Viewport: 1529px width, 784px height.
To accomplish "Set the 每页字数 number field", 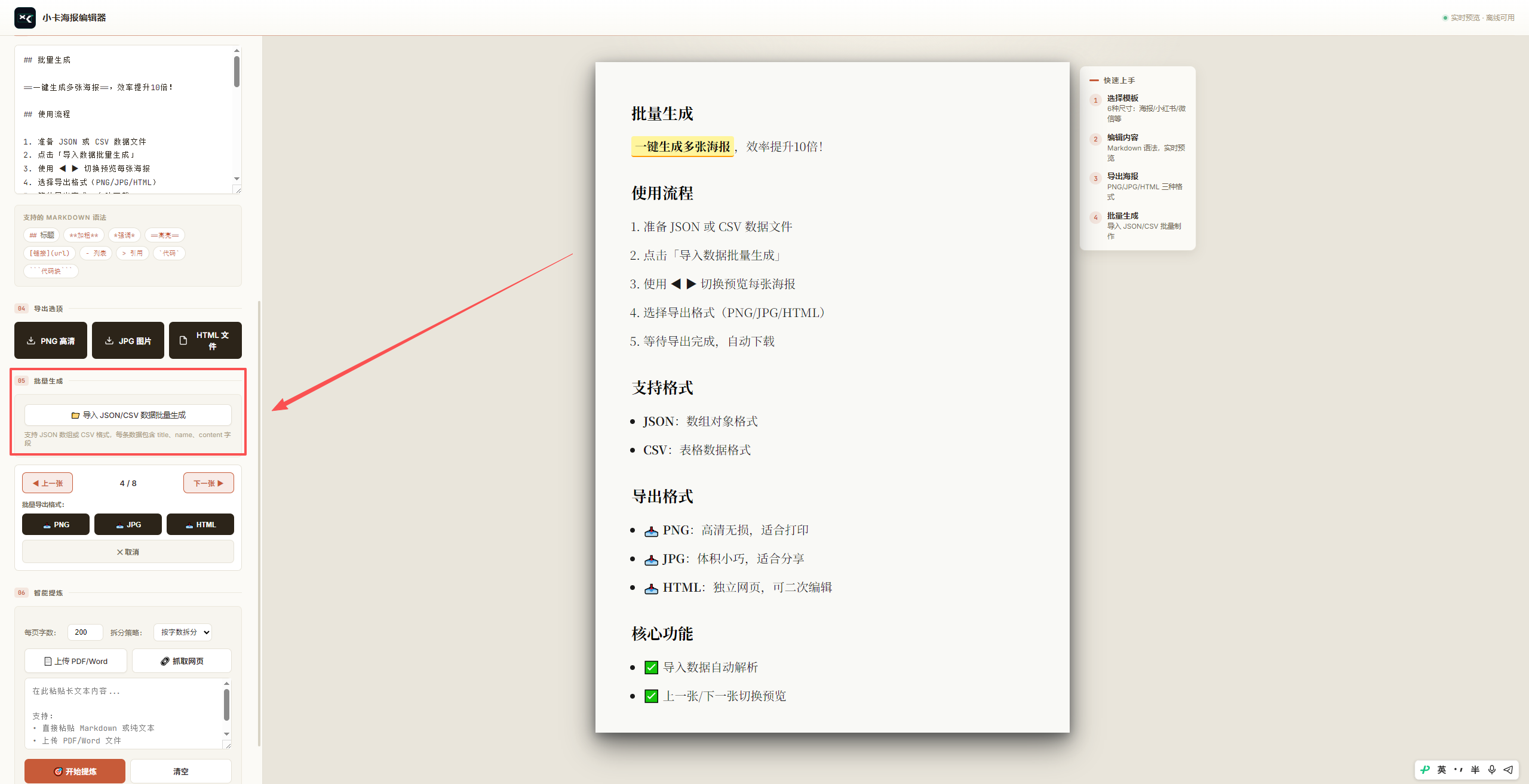I will click(85, 632).
